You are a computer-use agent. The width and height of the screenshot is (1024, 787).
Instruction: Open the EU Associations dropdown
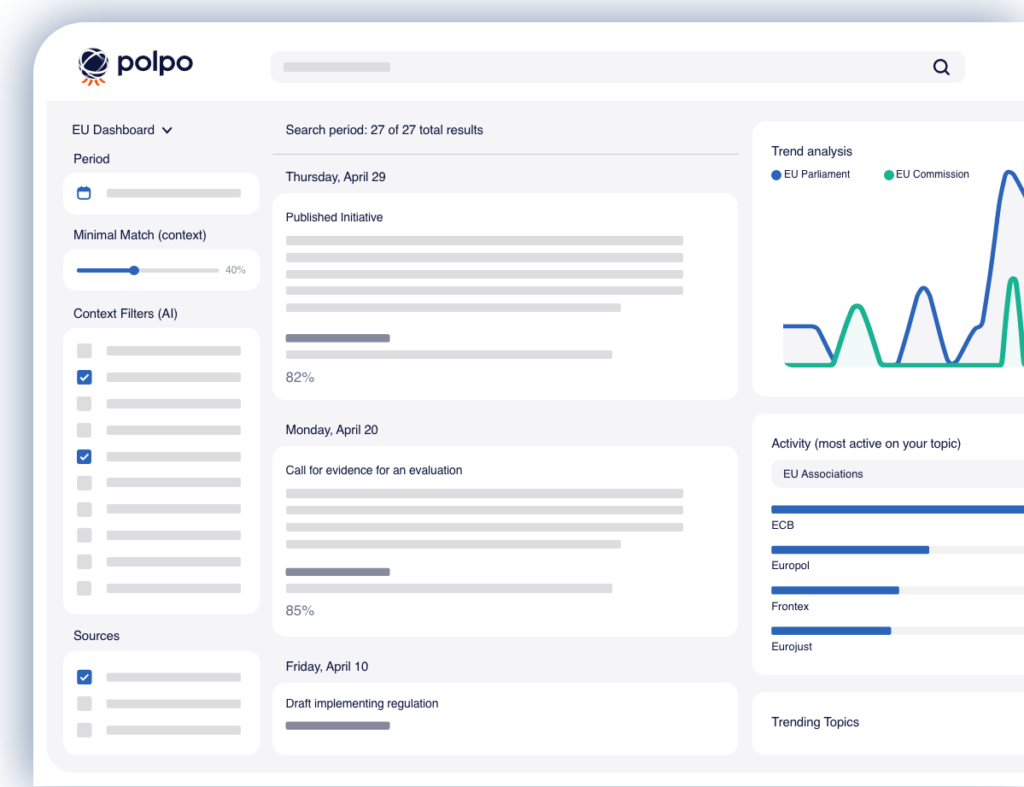[897, 474]
